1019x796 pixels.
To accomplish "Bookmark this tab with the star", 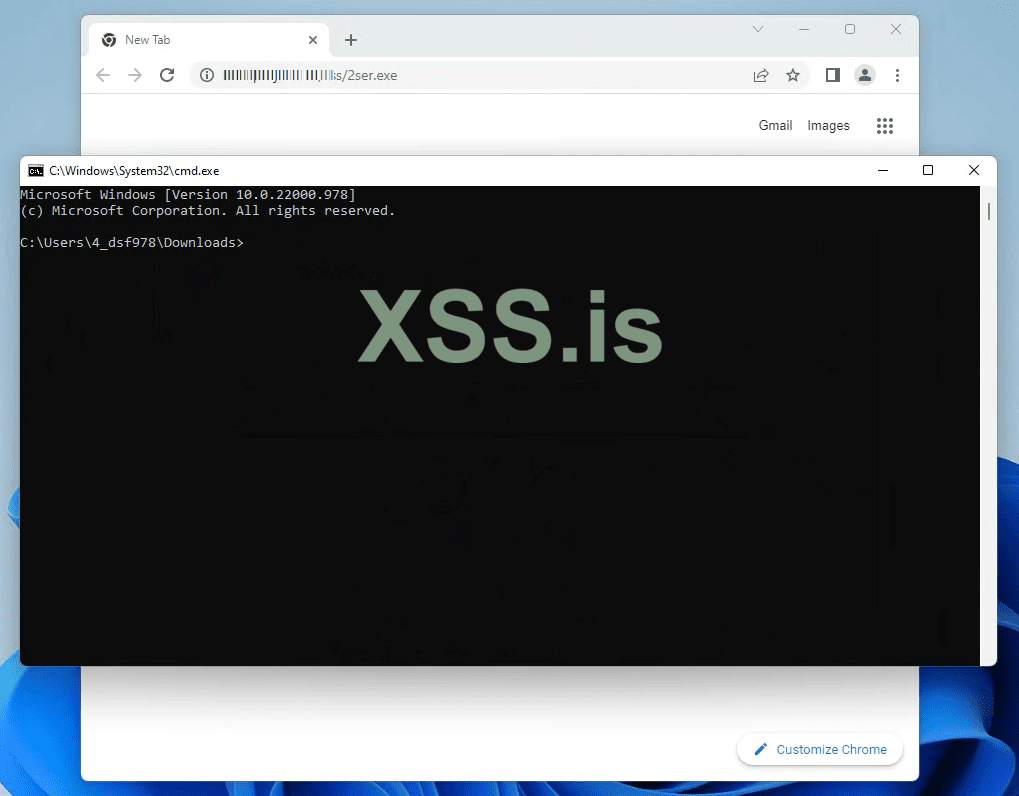I will 793,75.
